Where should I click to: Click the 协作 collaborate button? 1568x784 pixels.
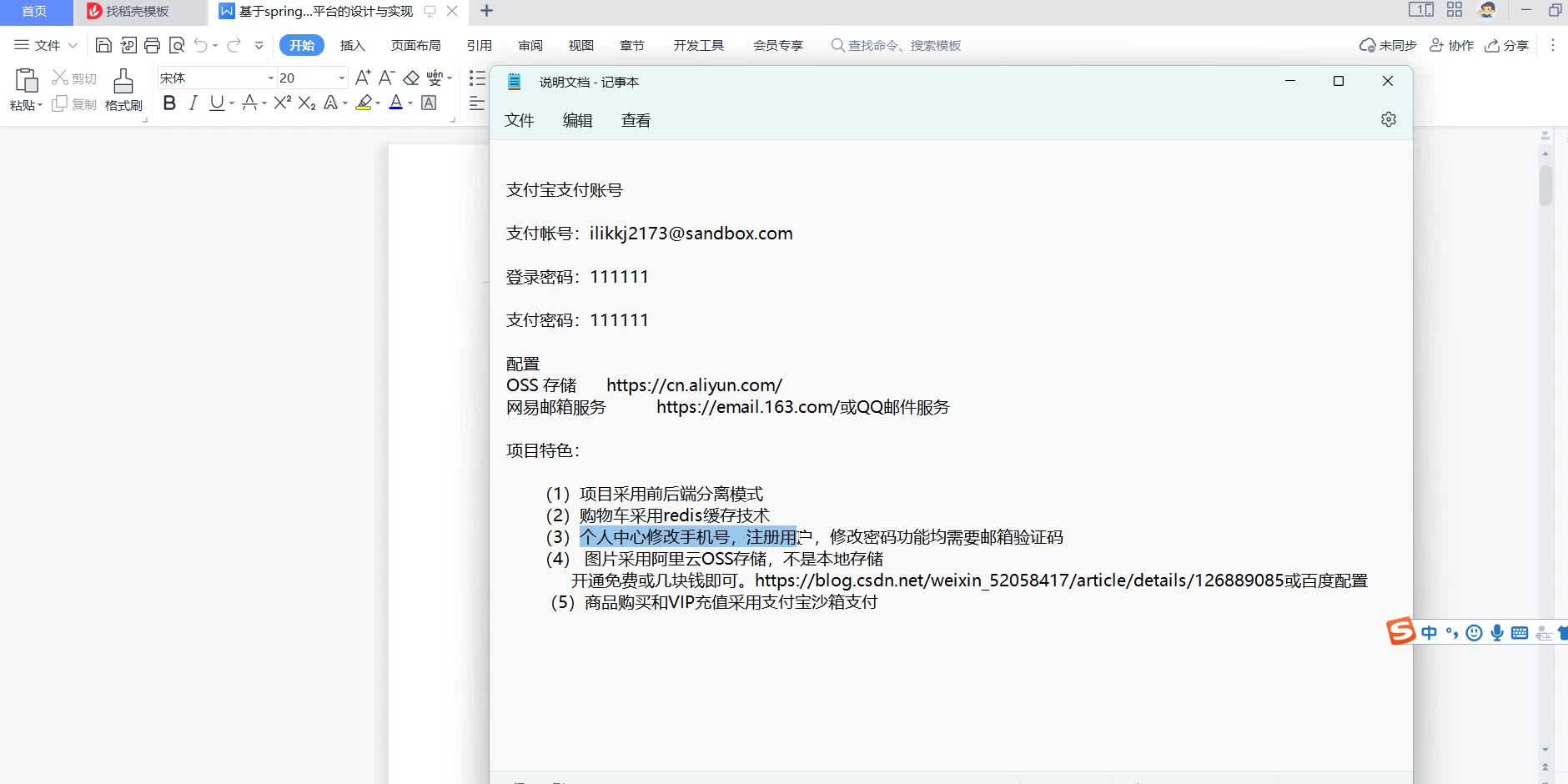point(1452,45)
